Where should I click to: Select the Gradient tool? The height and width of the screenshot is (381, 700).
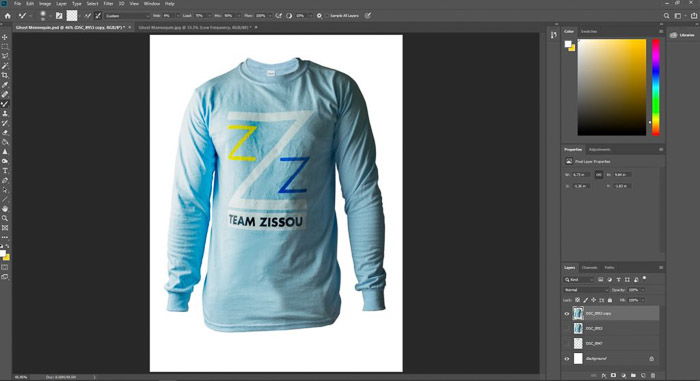click(5, 142)
